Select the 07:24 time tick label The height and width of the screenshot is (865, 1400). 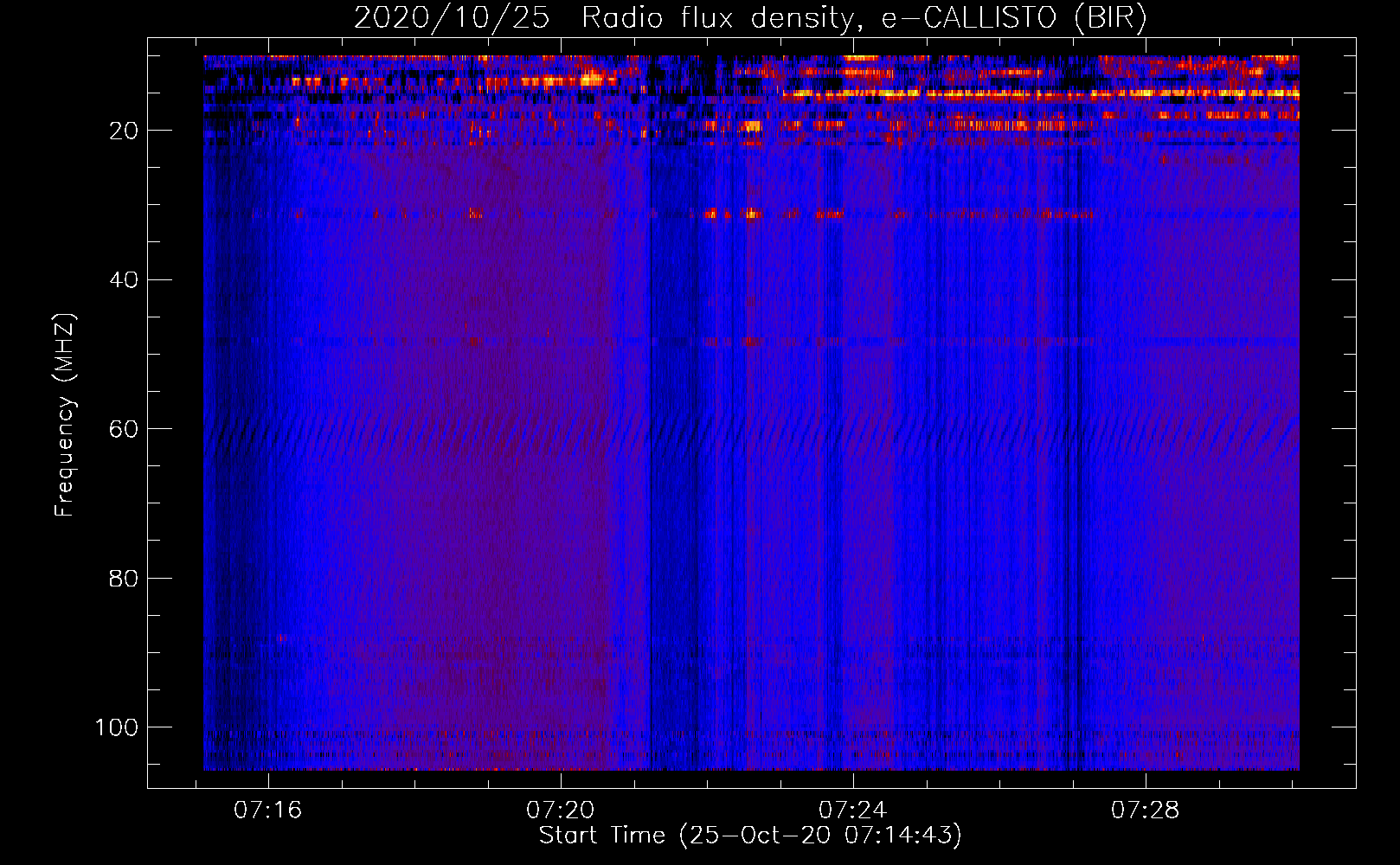point(853,811)
